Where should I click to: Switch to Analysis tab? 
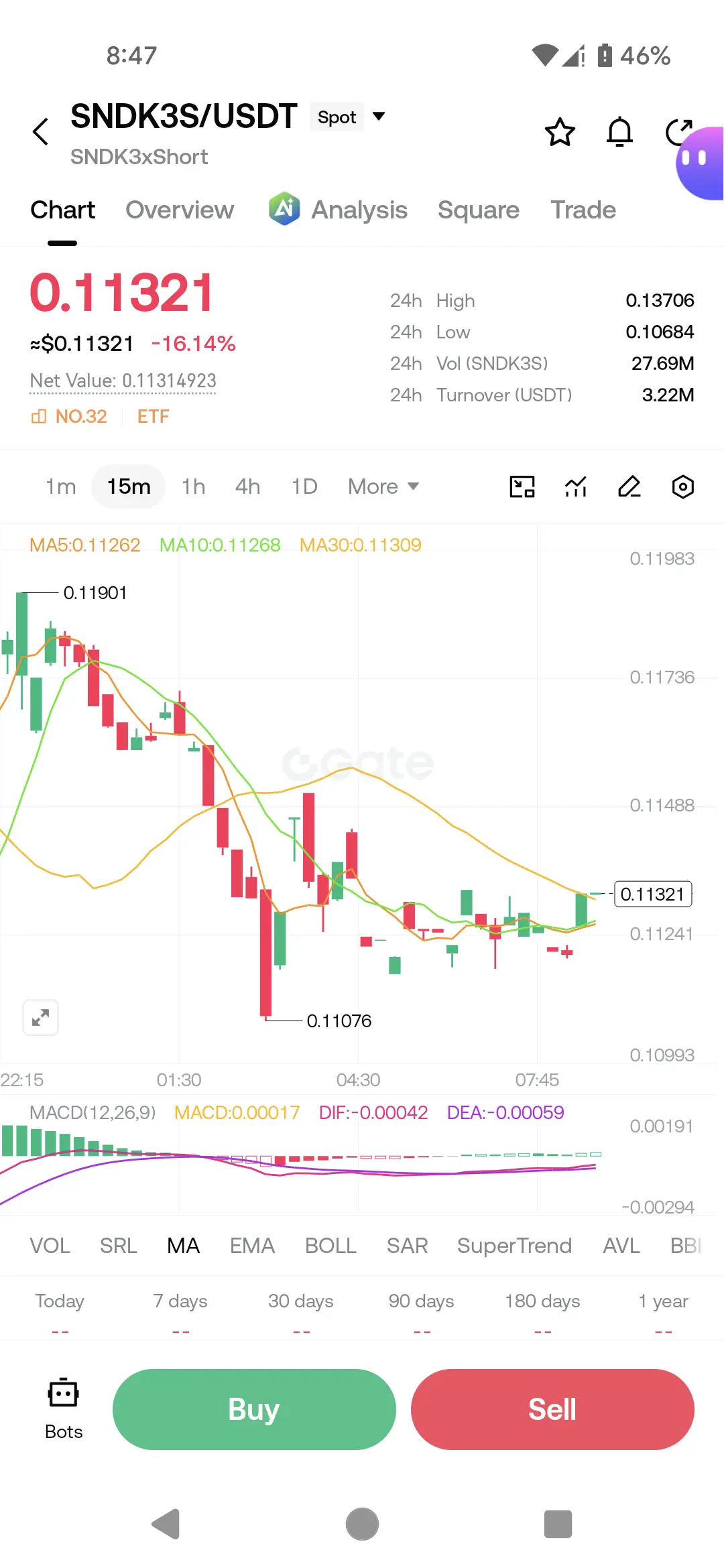359,210
